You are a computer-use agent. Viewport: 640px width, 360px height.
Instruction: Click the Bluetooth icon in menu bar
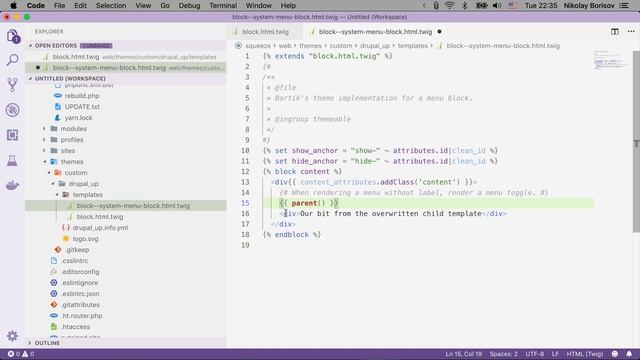(x=464, y=5)
